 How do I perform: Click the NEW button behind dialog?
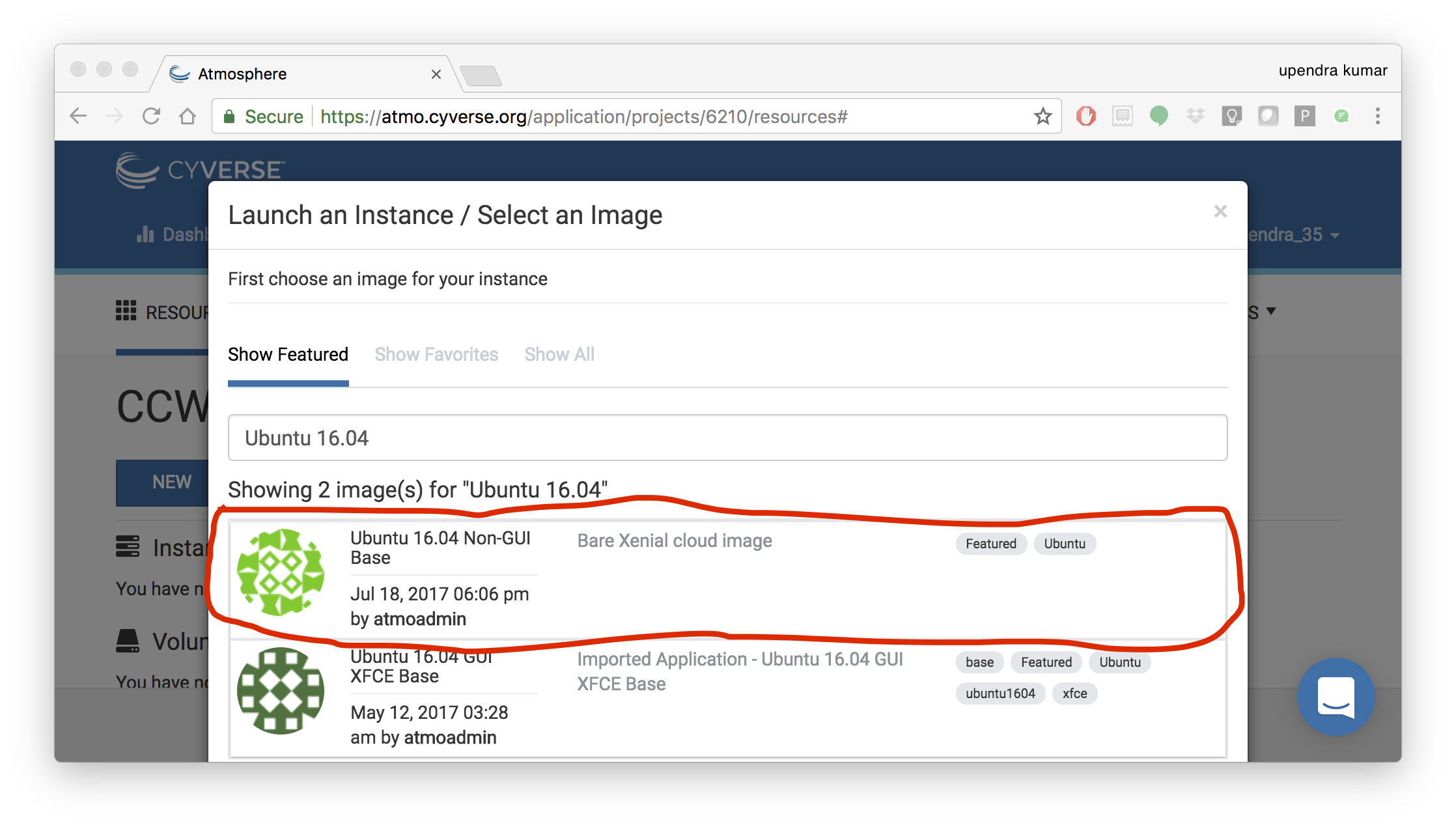click(x=162, y=483)
